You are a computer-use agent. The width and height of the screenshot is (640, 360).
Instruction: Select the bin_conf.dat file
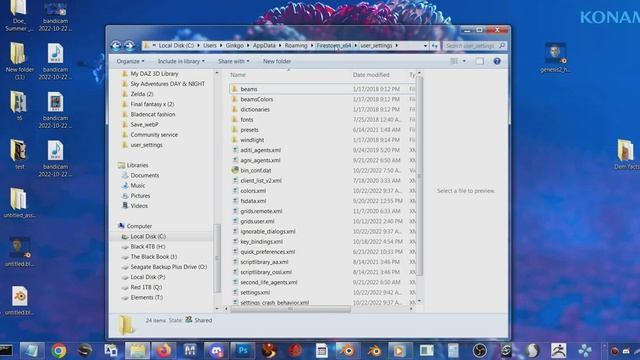(x=256, y=171)
